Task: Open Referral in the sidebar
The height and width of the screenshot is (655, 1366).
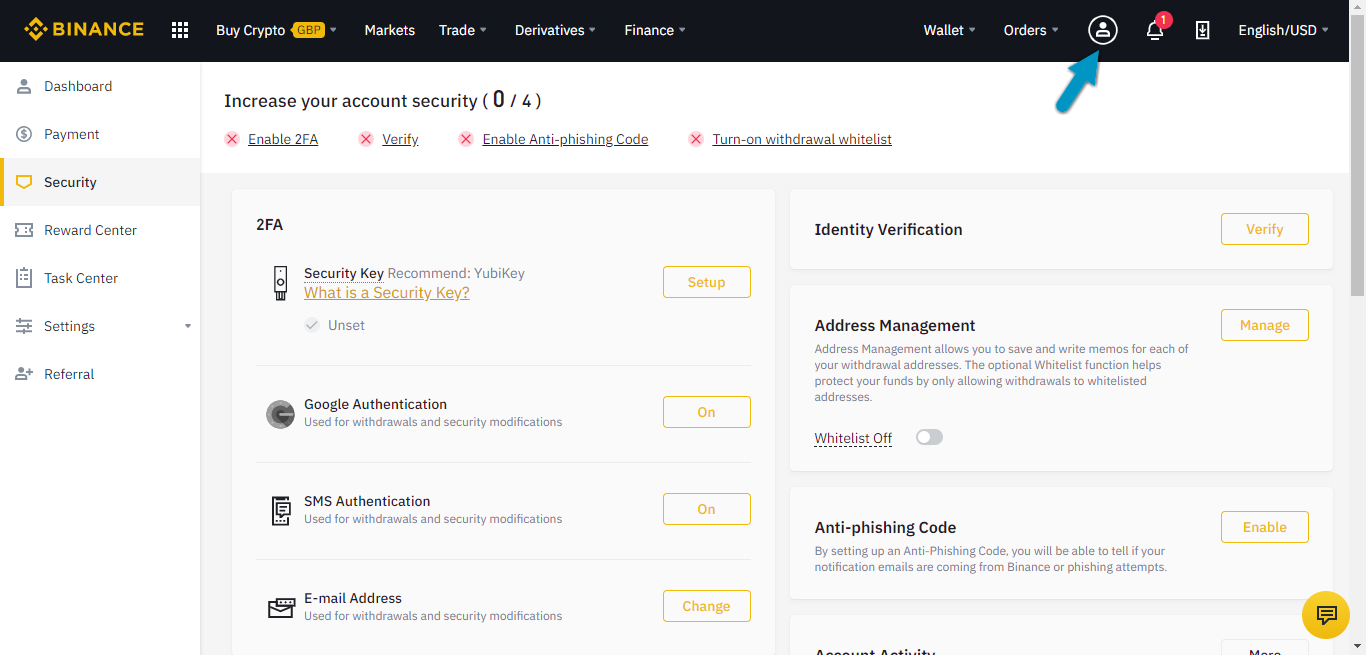Action: [x=100, y=374]
